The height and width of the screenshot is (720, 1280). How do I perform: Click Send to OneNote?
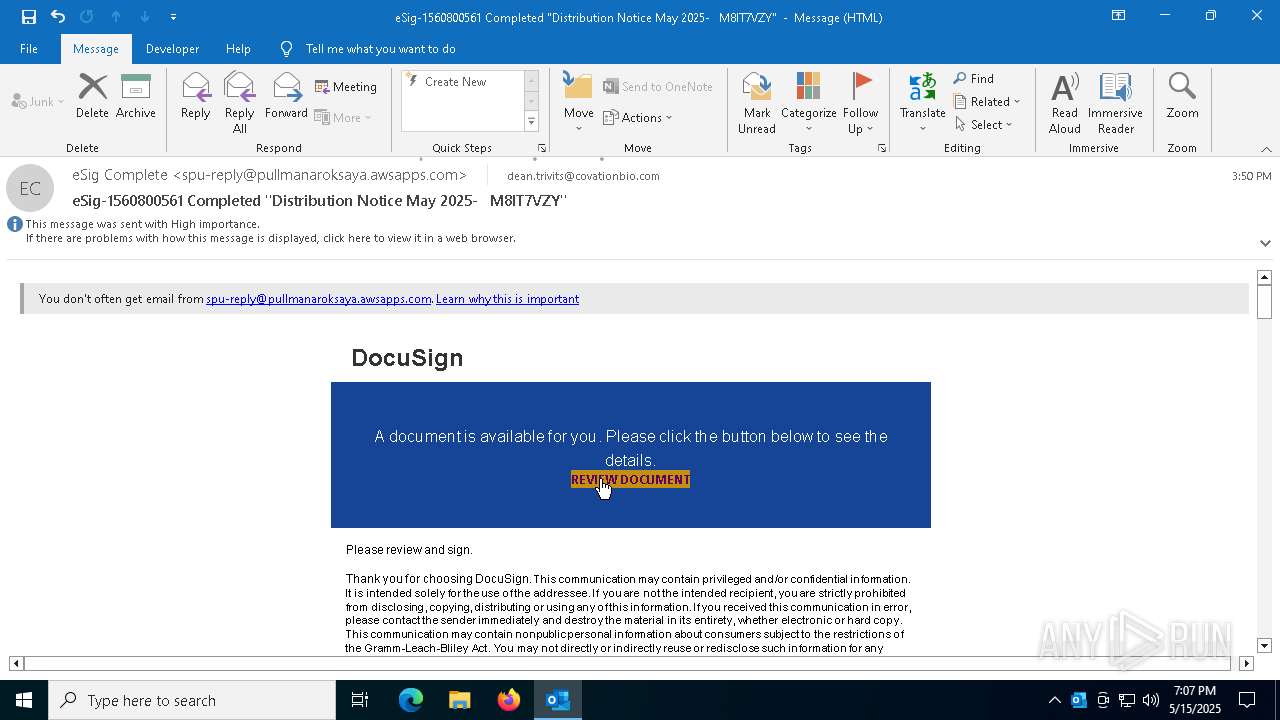[658, 87]
